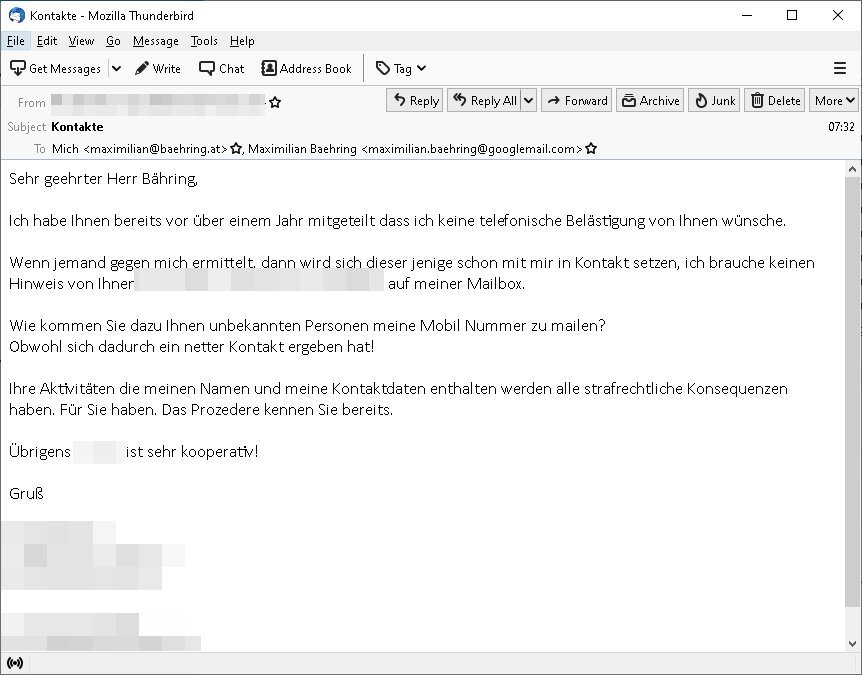
Task: Star the maximilian@baehring.at recipient
Action: [x=236, y=148]
